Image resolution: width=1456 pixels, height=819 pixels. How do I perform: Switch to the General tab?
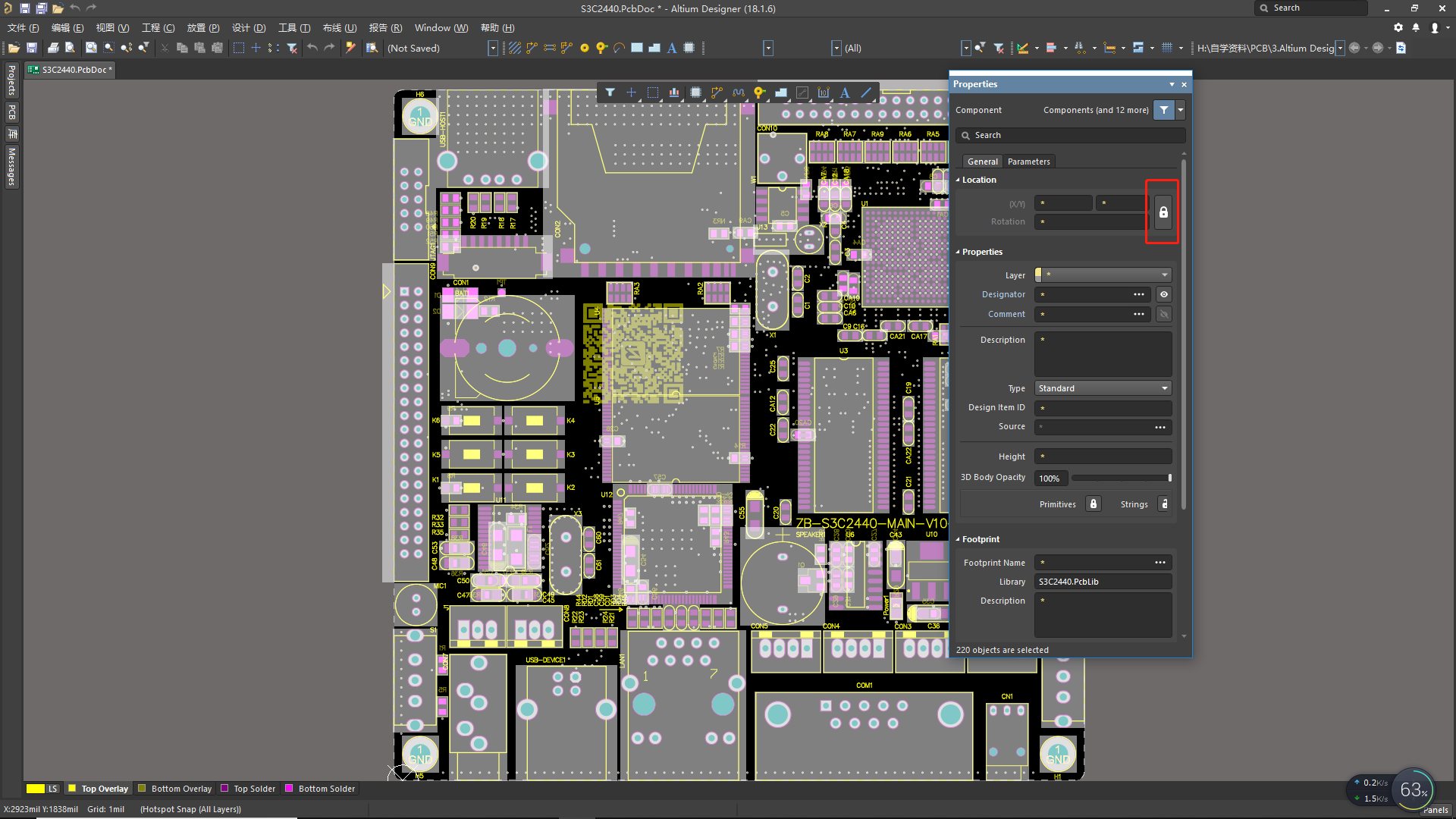click(x=983, y=162)
